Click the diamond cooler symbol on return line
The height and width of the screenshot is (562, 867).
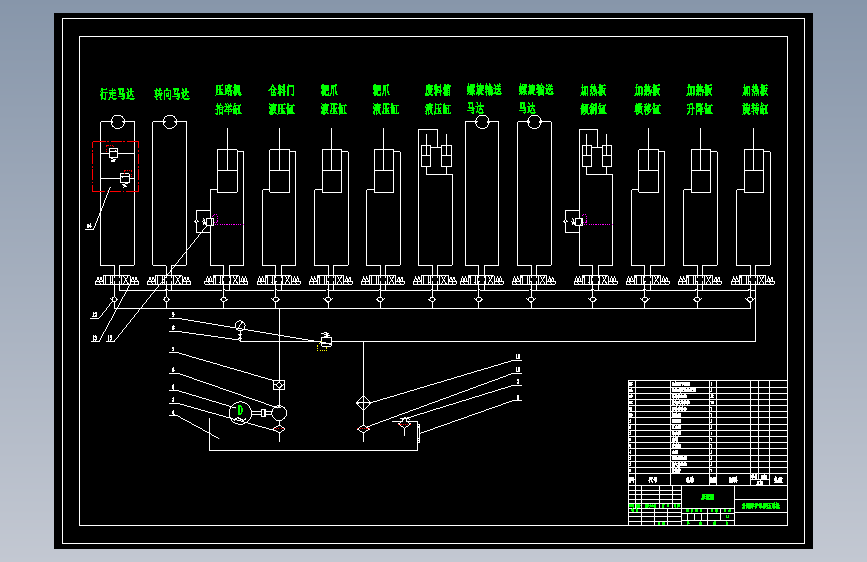click(x=363, y=403)
